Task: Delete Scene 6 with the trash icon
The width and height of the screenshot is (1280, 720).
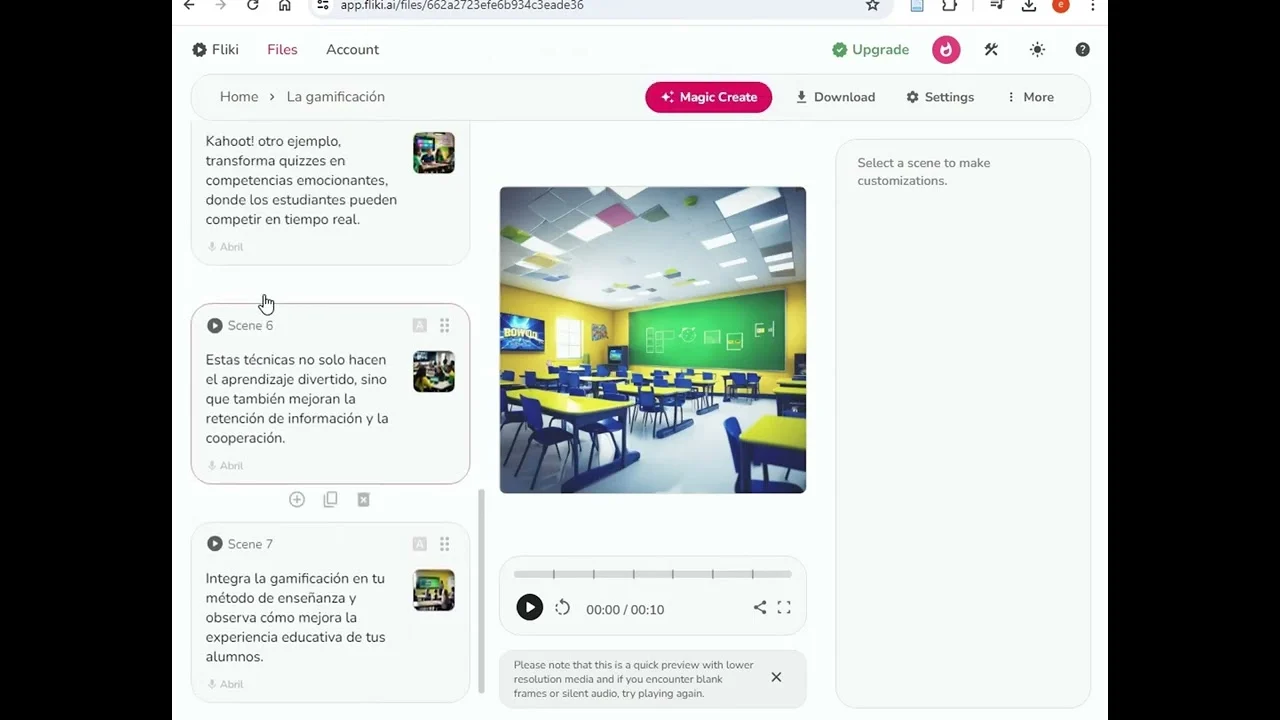Action: (364, 500)
